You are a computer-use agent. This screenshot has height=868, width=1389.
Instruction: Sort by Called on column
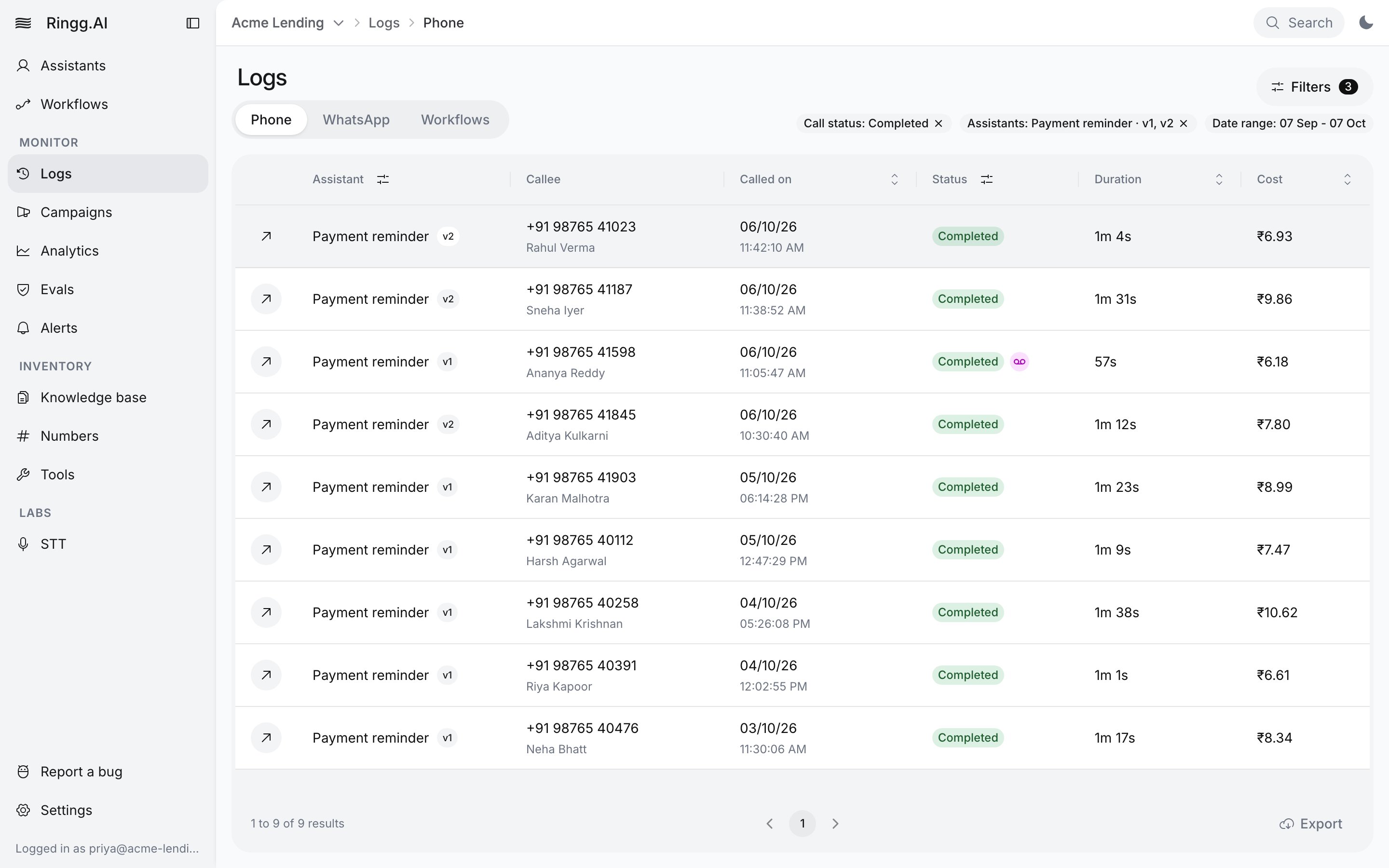(894, 179)
